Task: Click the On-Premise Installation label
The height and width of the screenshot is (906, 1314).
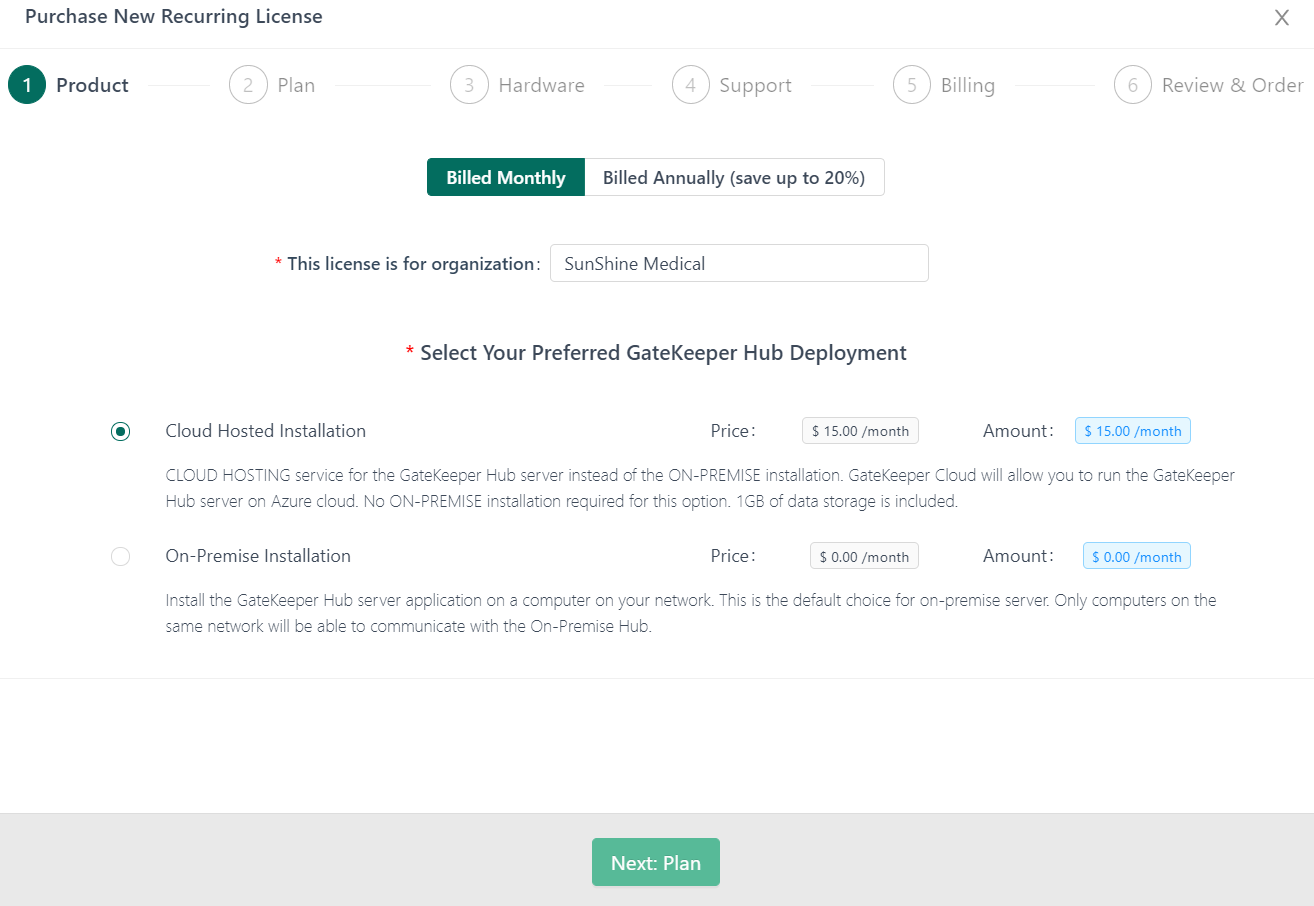Action: (258, 556)
